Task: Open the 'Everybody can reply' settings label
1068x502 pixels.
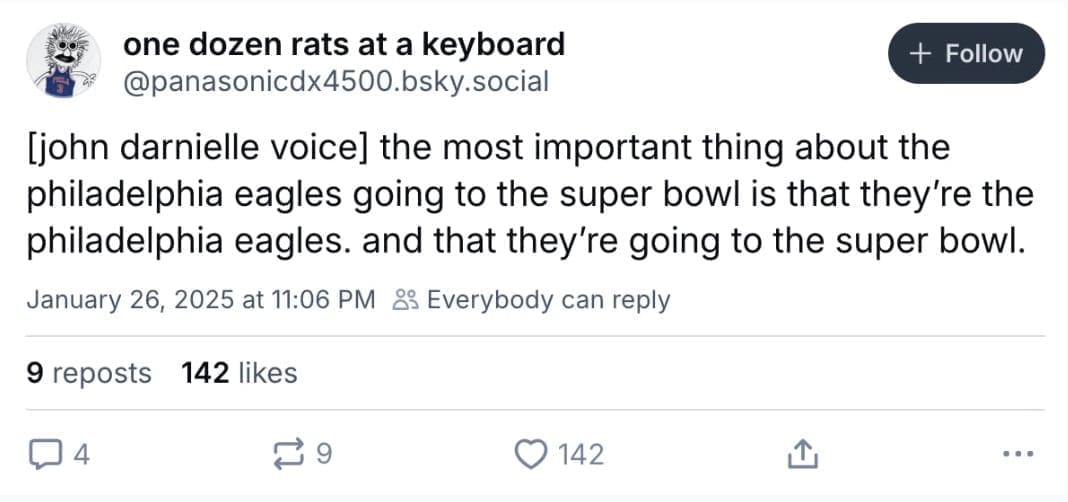Action: coord(548,299)
